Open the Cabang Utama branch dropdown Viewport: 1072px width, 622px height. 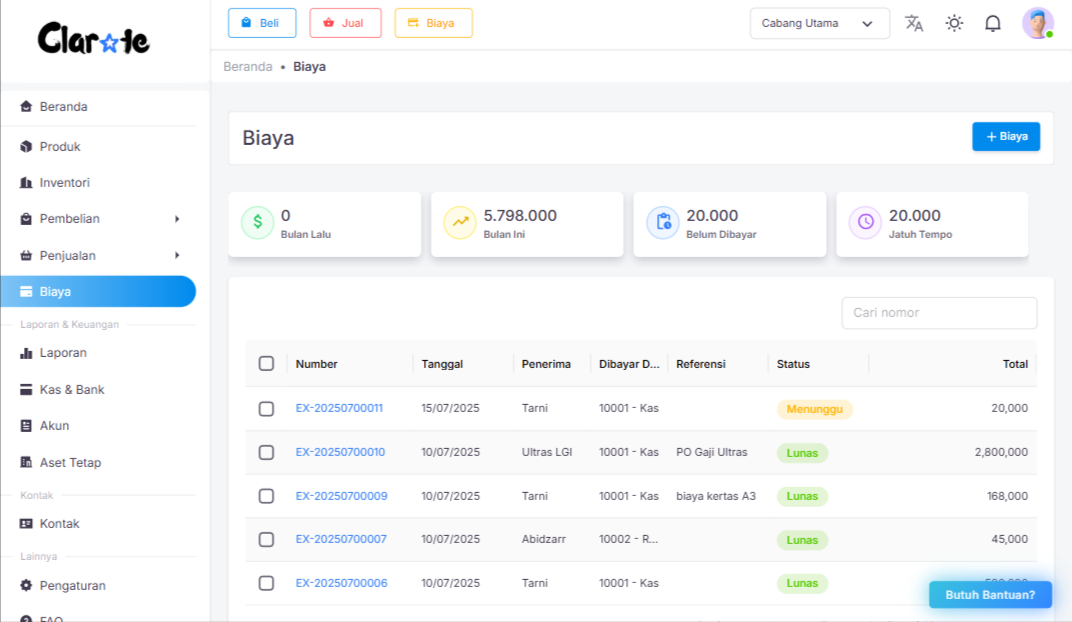(819, 23)
